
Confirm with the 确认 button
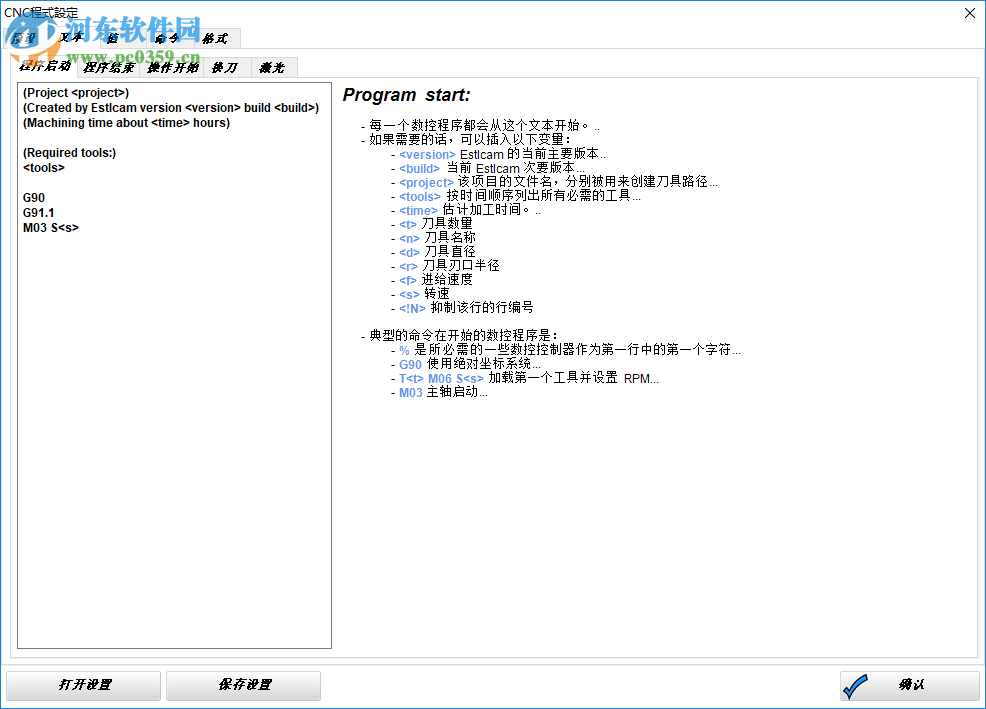click(910, 685)
